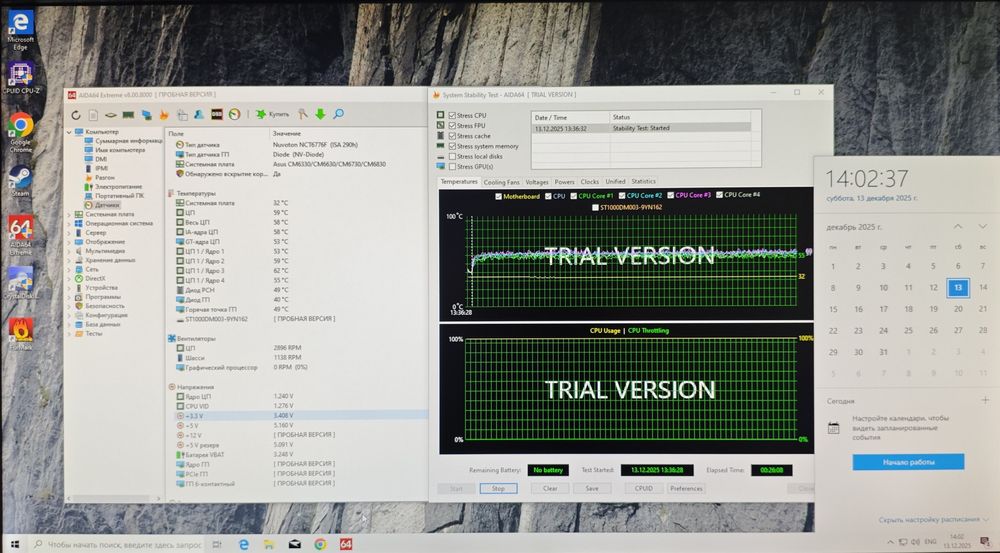
Task: Expand the Системная плата tree node
Action: [x=70, y=215]
